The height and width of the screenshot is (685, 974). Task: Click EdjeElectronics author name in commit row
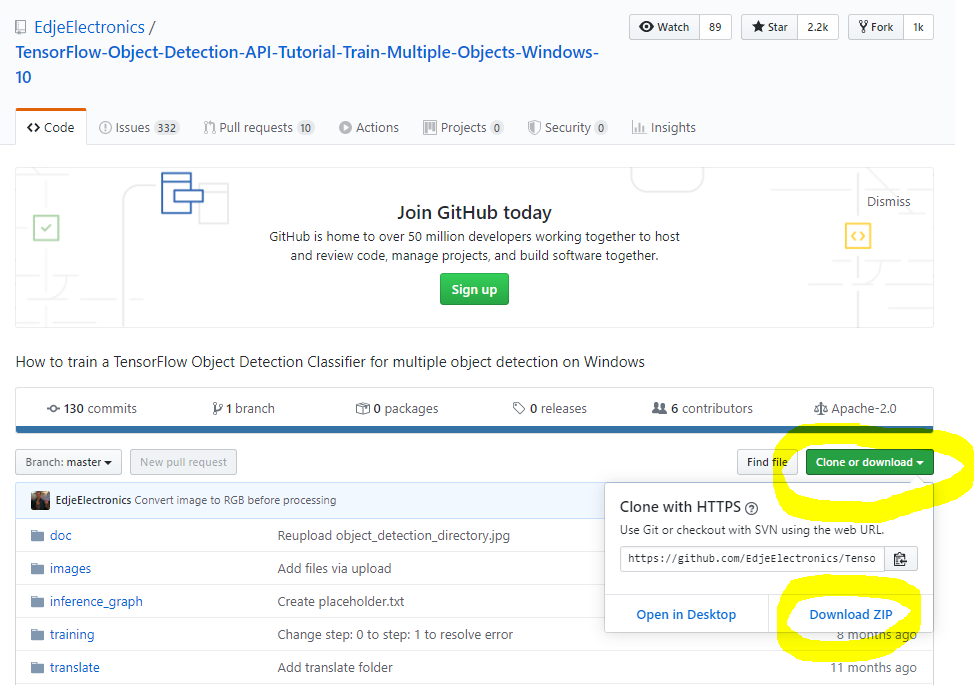pos(93,500)
